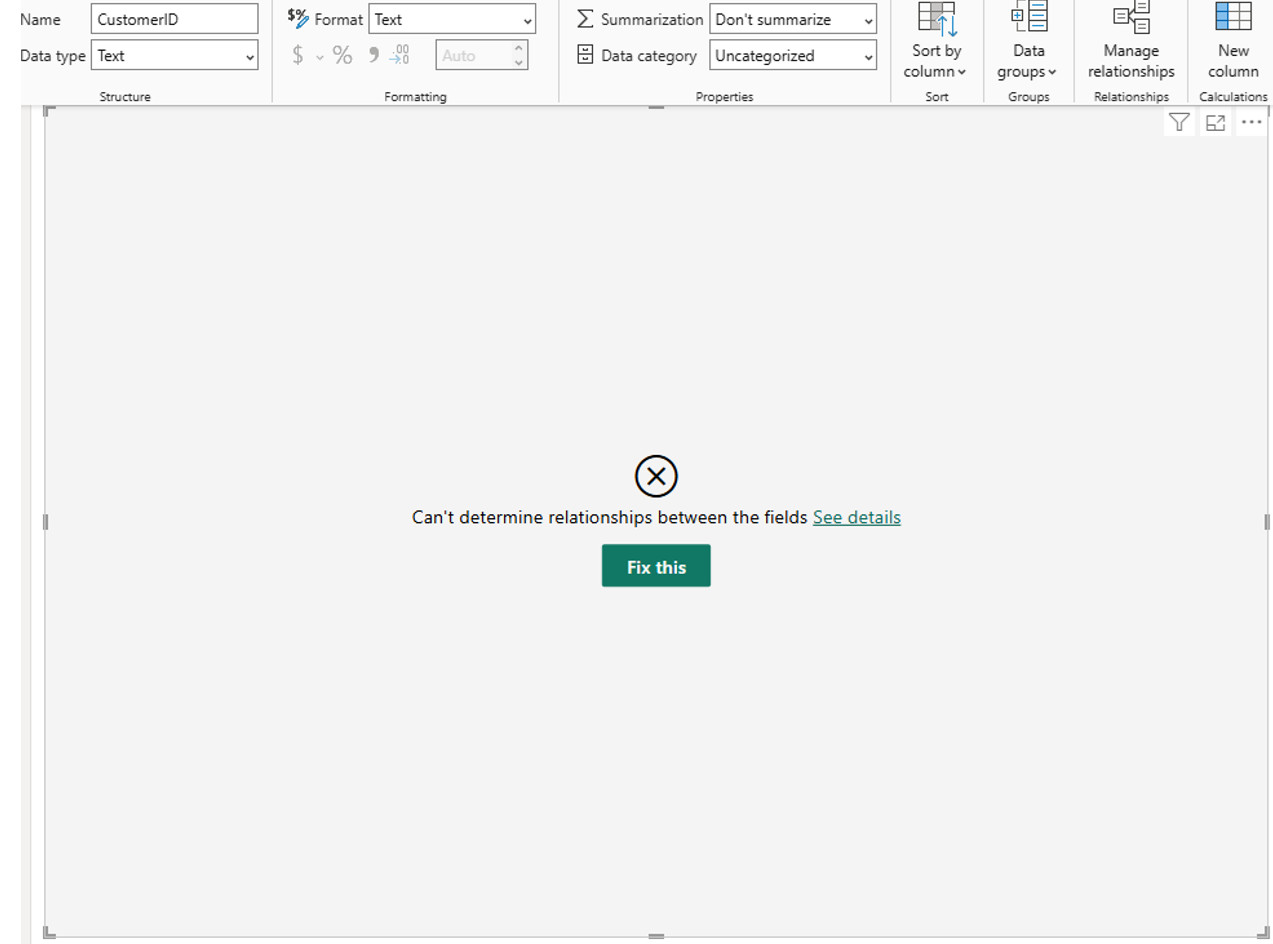Screen dimensions: 1273x944
Task: Click the decimal places formatting icon
Action: pyautogui.click(x=398, y=56)
